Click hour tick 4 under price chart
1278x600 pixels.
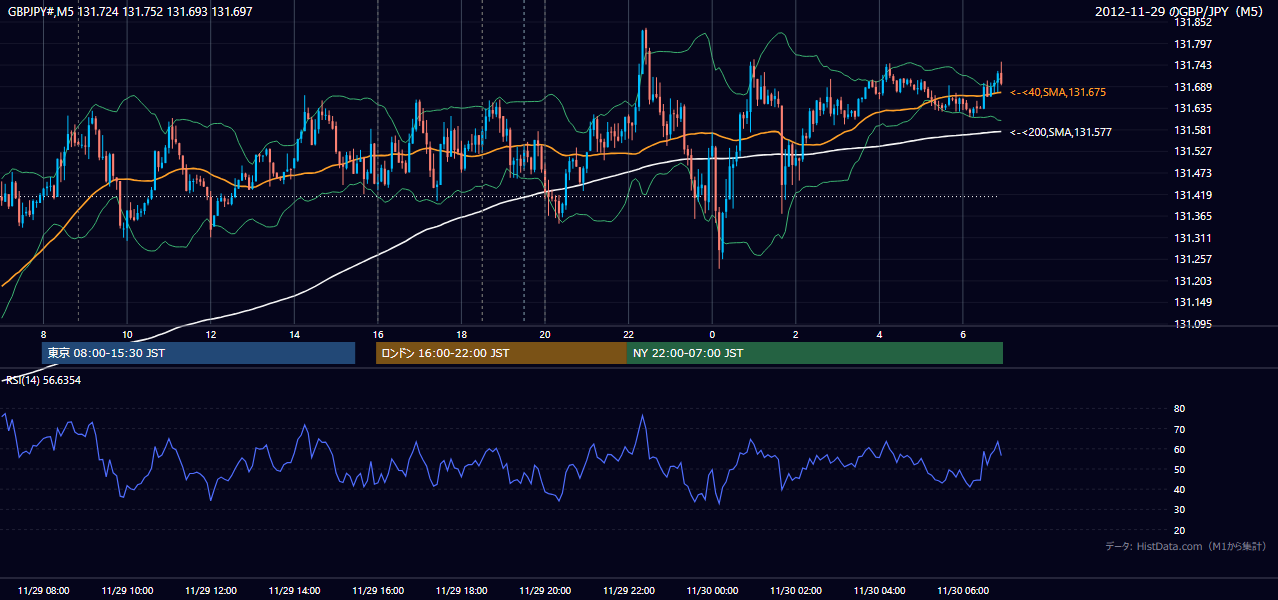879,334
